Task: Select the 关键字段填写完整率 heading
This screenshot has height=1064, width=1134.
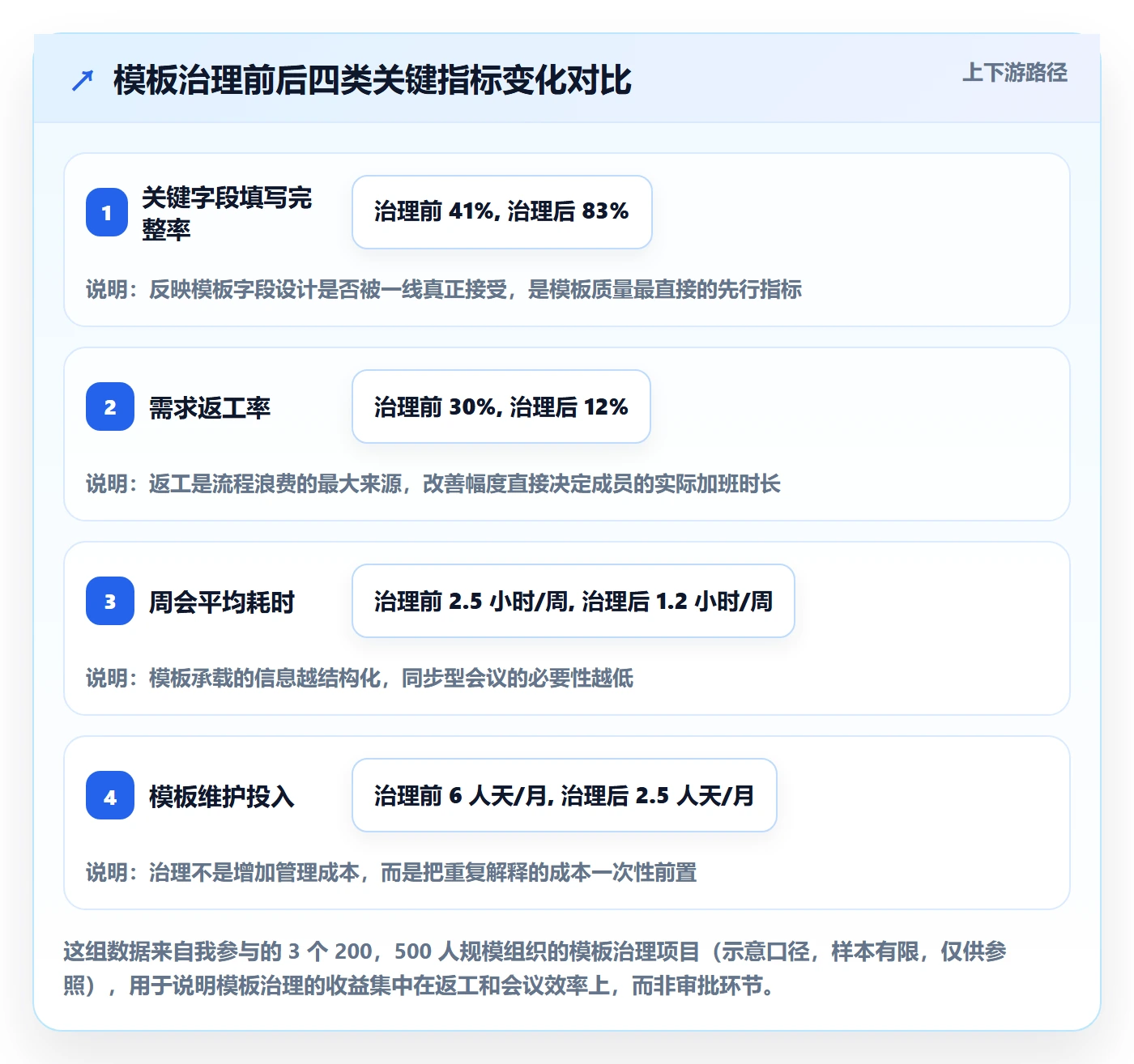Action: click(227, 213)
